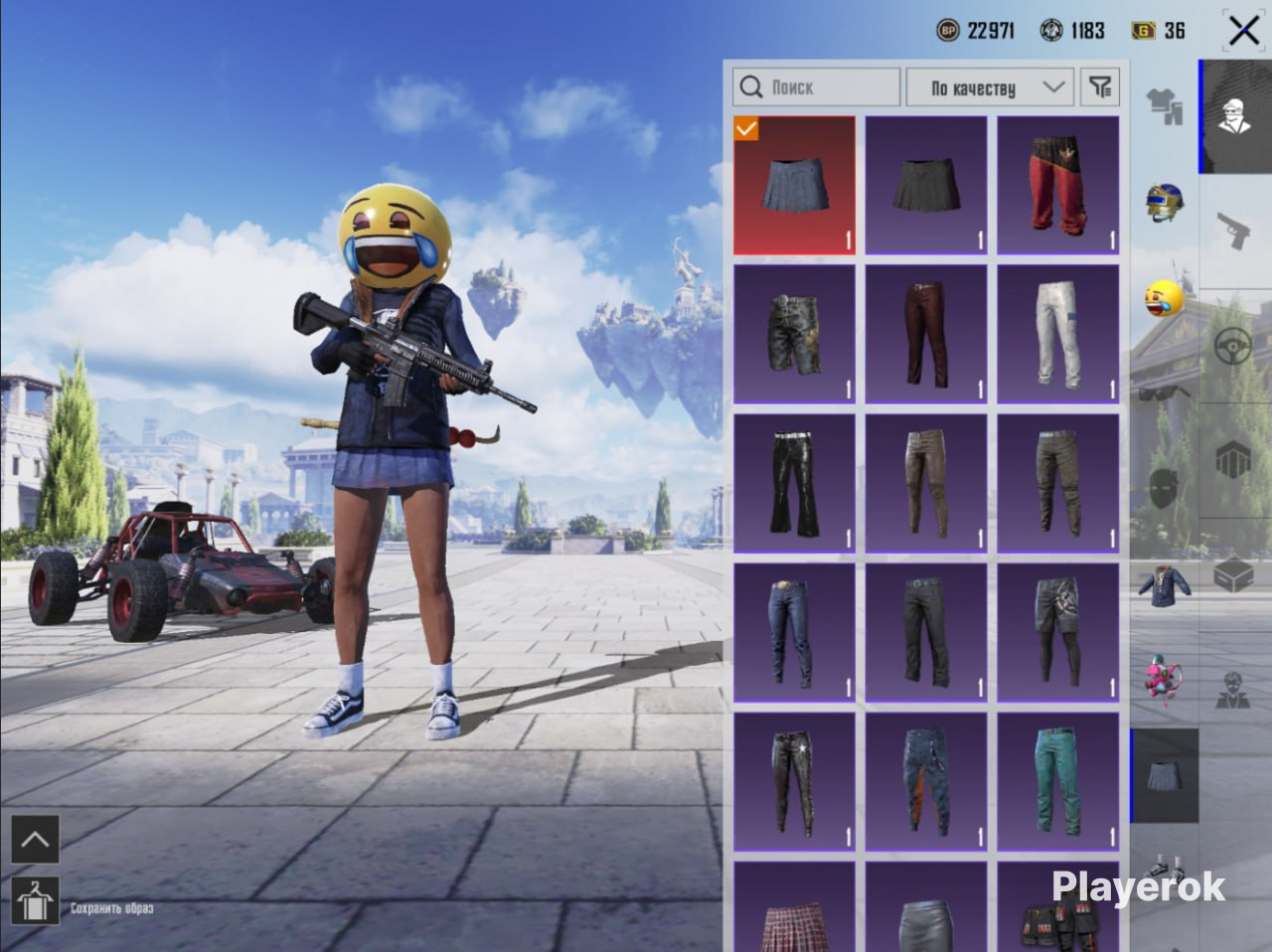
Task: Select the glossy black flared pants
Action: [794, 483]
